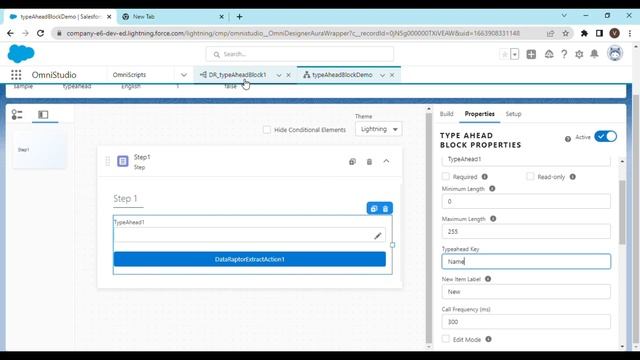Open the Theme Lightning dropdown
Screen dimensions: 640x360
point(378,129)
